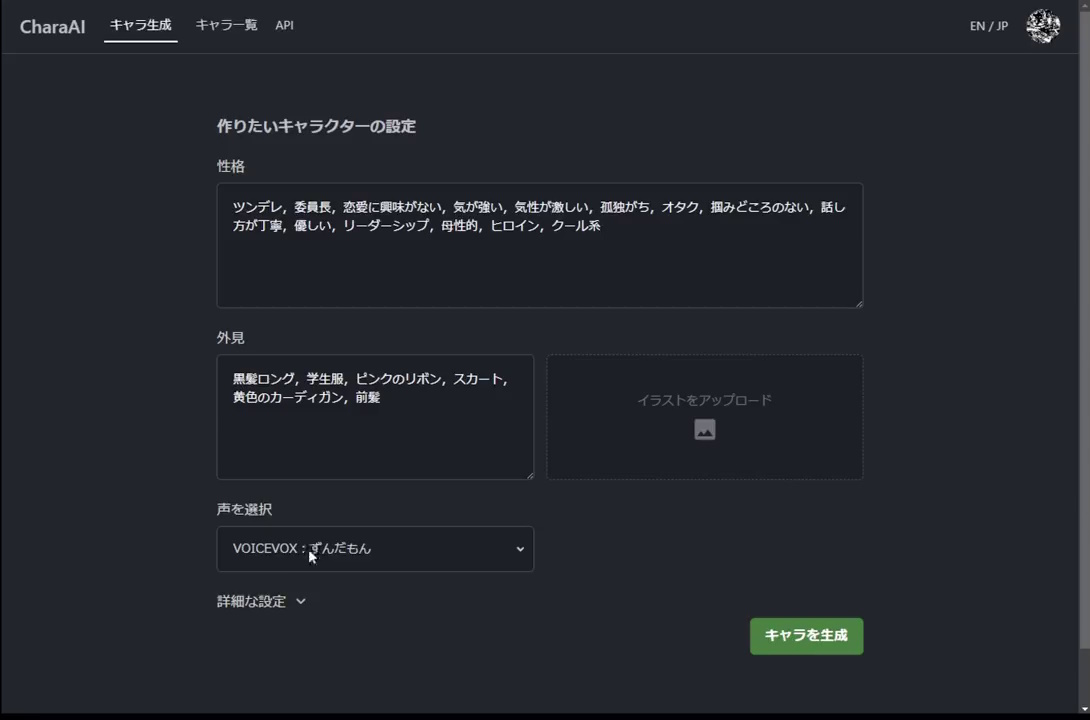Select the キャラ生成 tab
Image resolution: width=1090 pixels, height=720 pixels.
[140, 25]
